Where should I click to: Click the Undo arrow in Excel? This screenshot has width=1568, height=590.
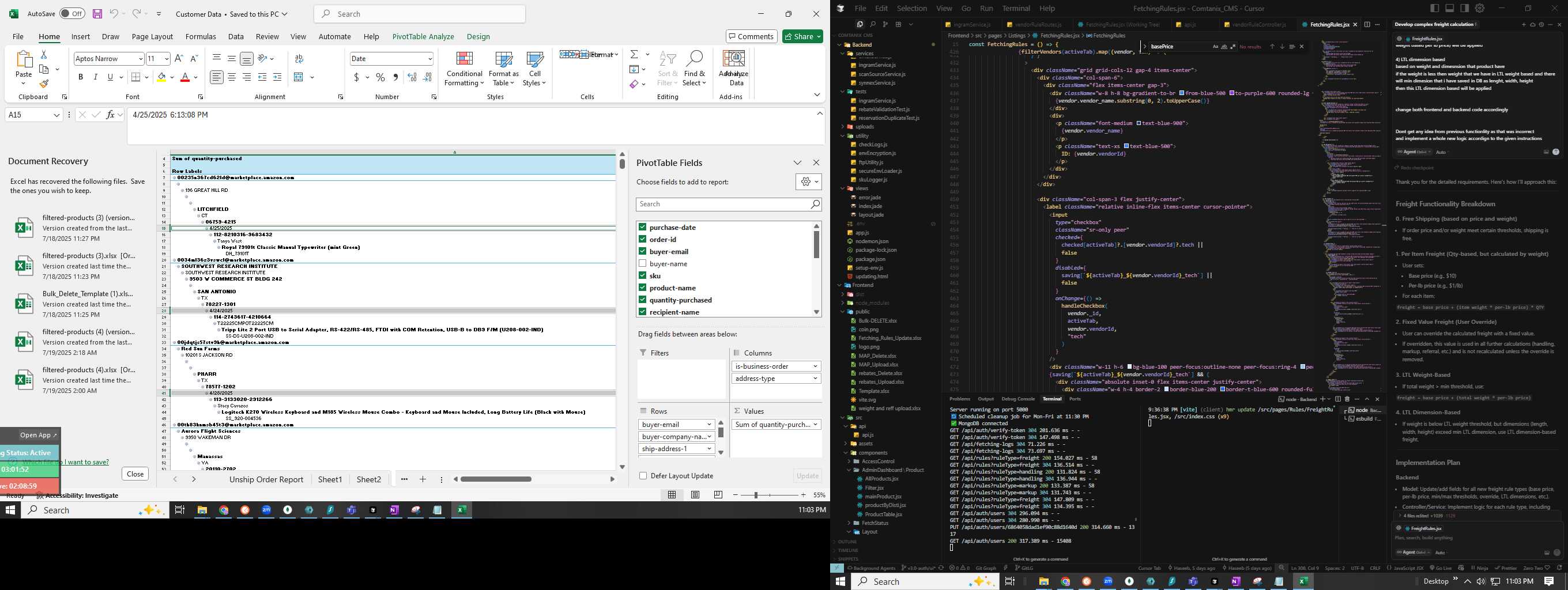point(114,13)
